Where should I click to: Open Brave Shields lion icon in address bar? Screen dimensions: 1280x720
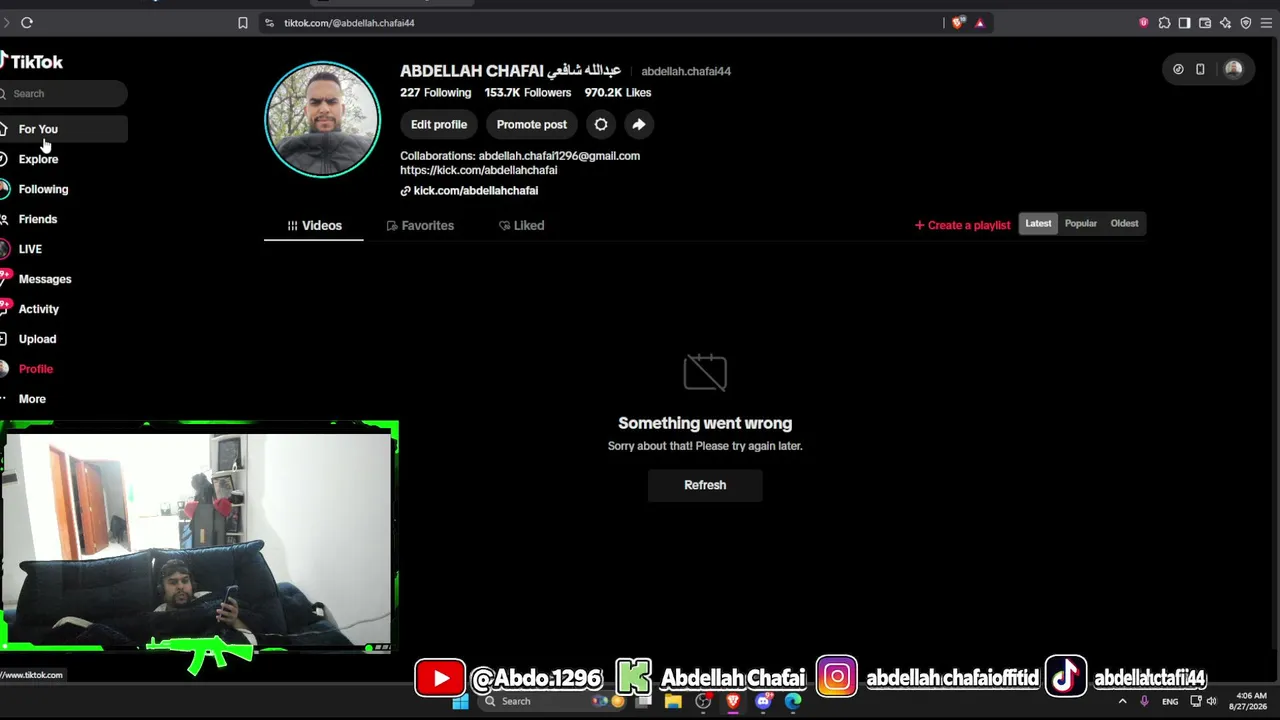tap(958, 22)
